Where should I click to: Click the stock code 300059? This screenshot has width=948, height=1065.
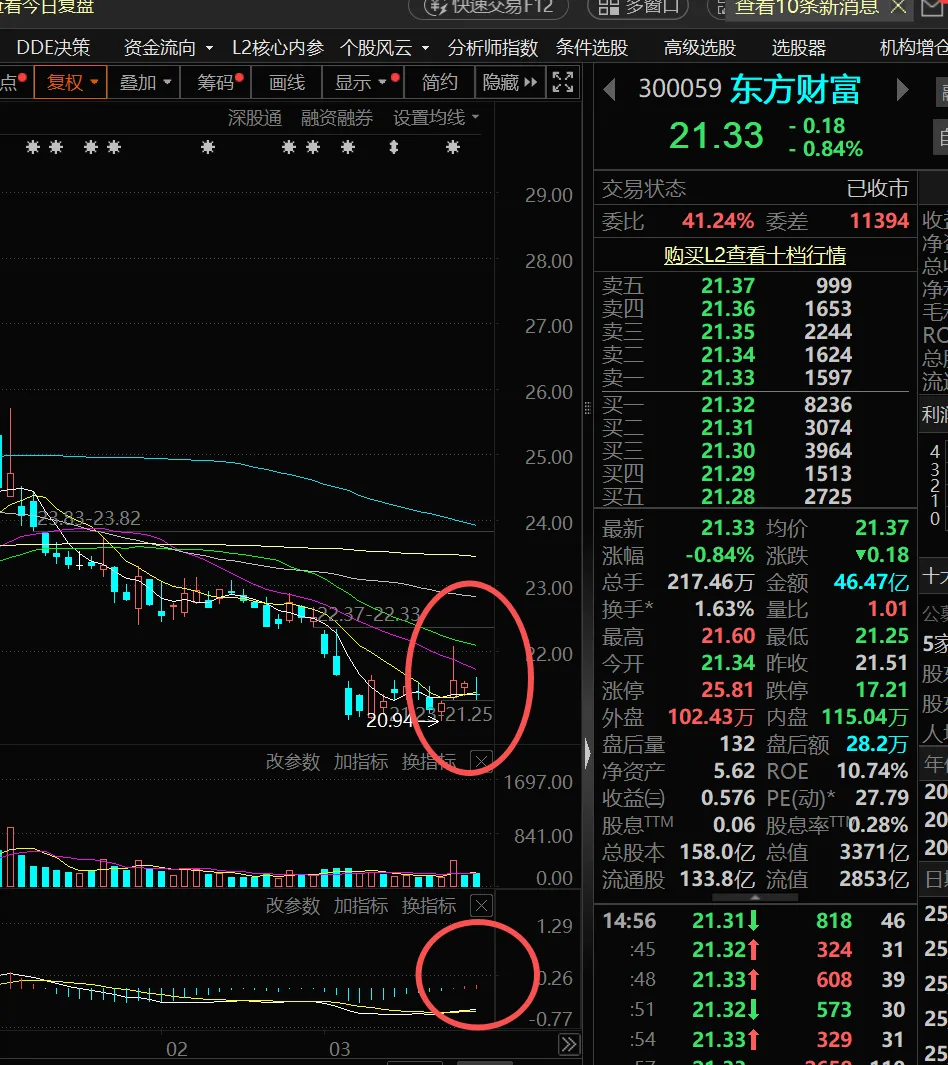tap(680, 89)
